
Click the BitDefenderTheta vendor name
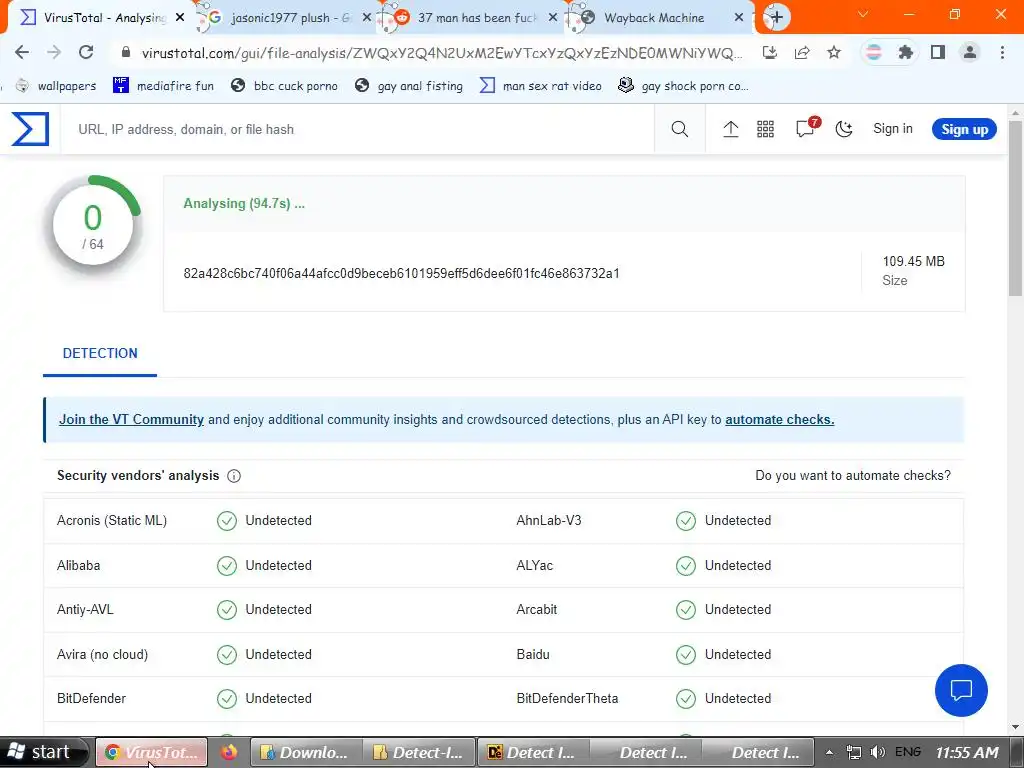[x=567, y=698]
